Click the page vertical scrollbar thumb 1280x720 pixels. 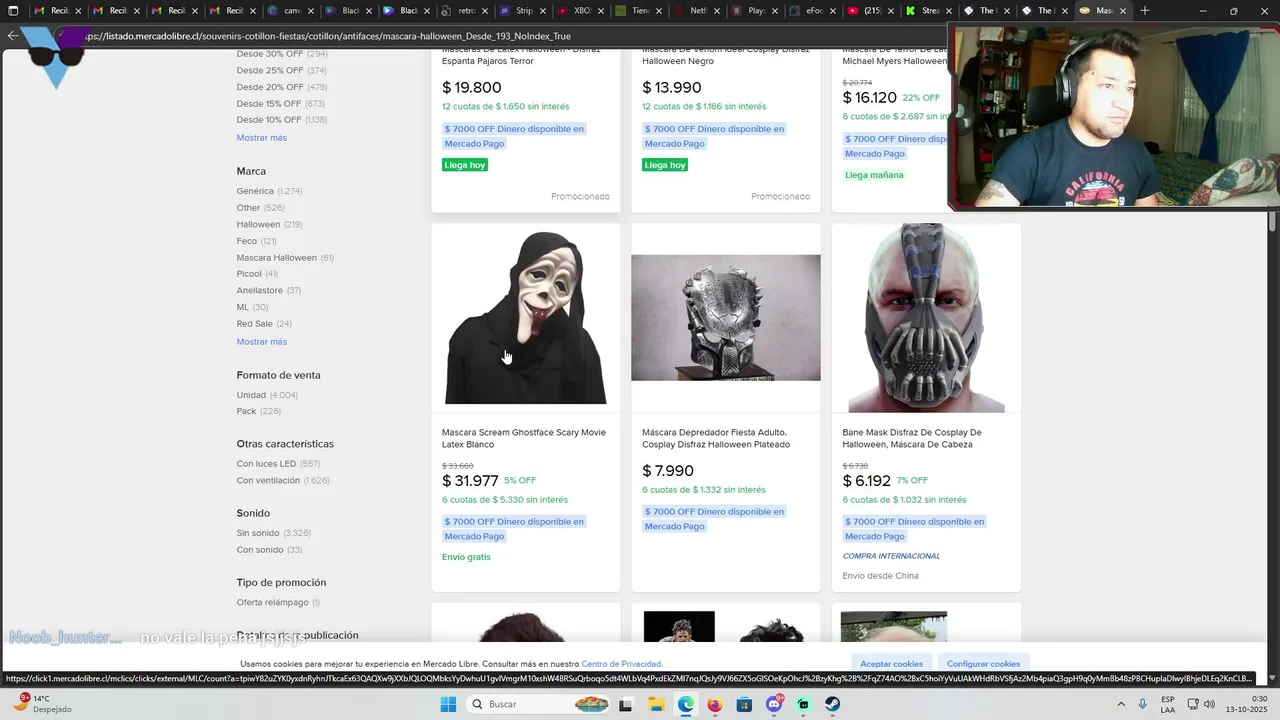[1273, 222]
